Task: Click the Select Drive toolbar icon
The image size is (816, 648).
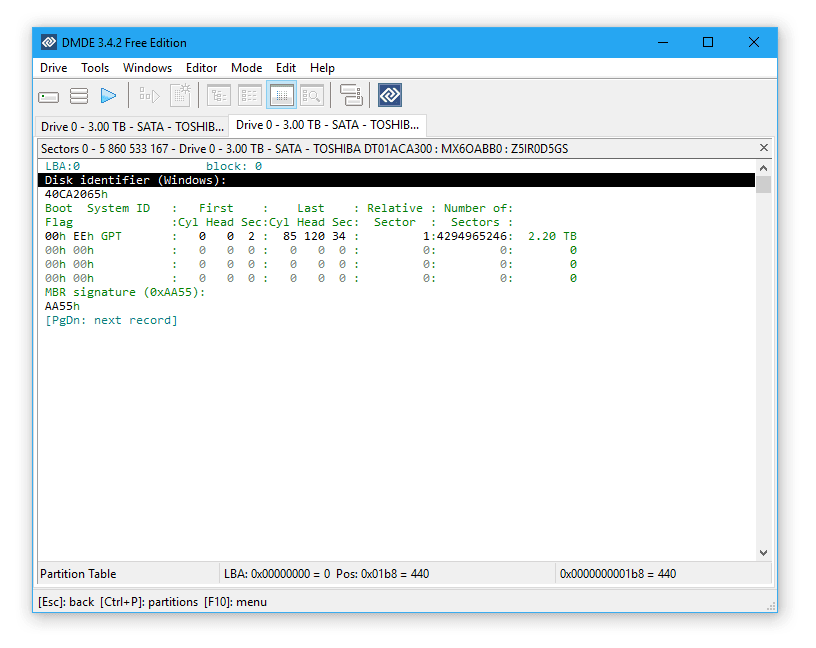Action: tap(48, 97)
